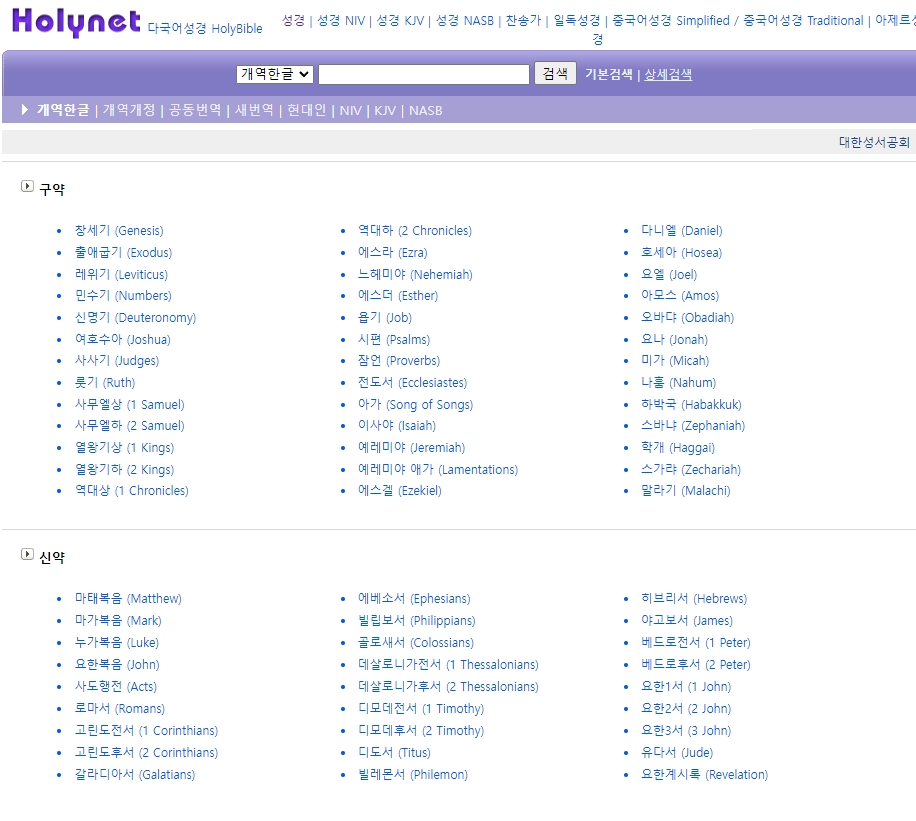916x821 pixels.
Task: Open 성경 KJV in top navigation
Action: pos(400,20)
